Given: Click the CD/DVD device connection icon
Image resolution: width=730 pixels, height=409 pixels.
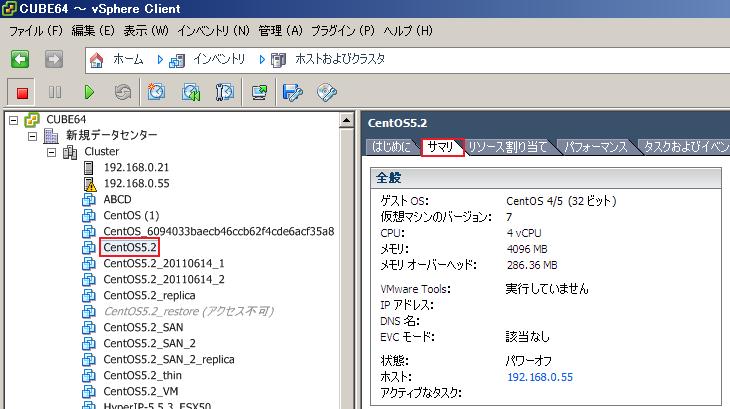Looking at the screenshot, I should tap(326, 92).
